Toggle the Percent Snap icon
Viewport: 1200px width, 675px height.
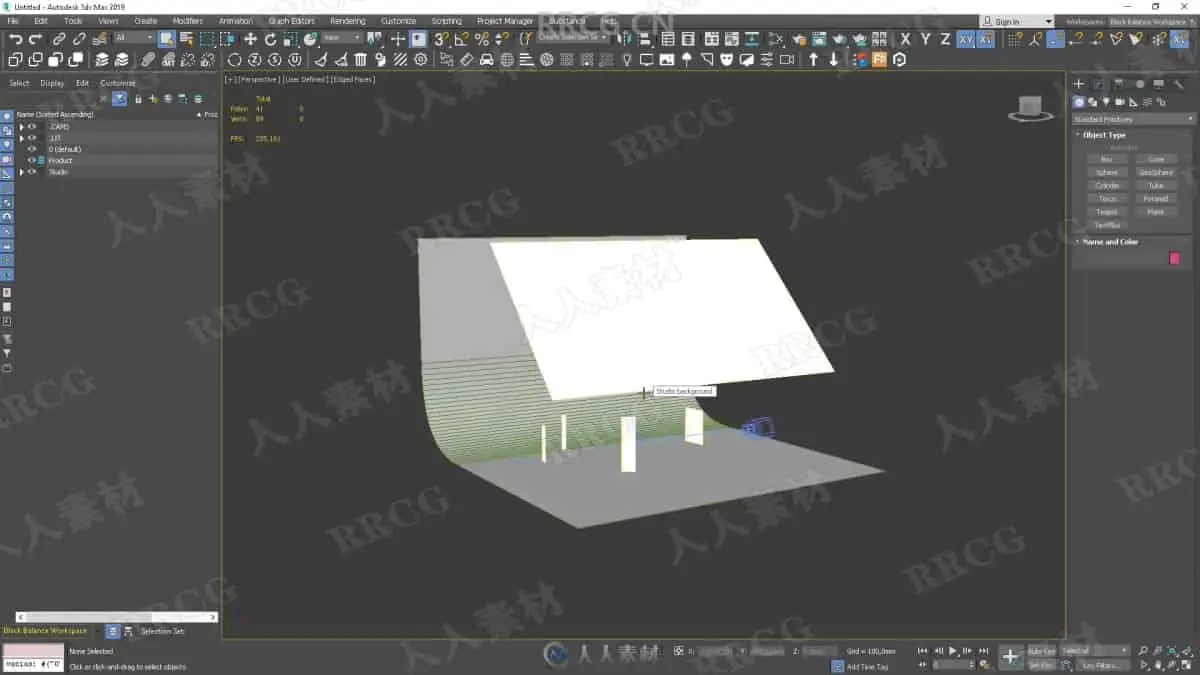(482, 39)
